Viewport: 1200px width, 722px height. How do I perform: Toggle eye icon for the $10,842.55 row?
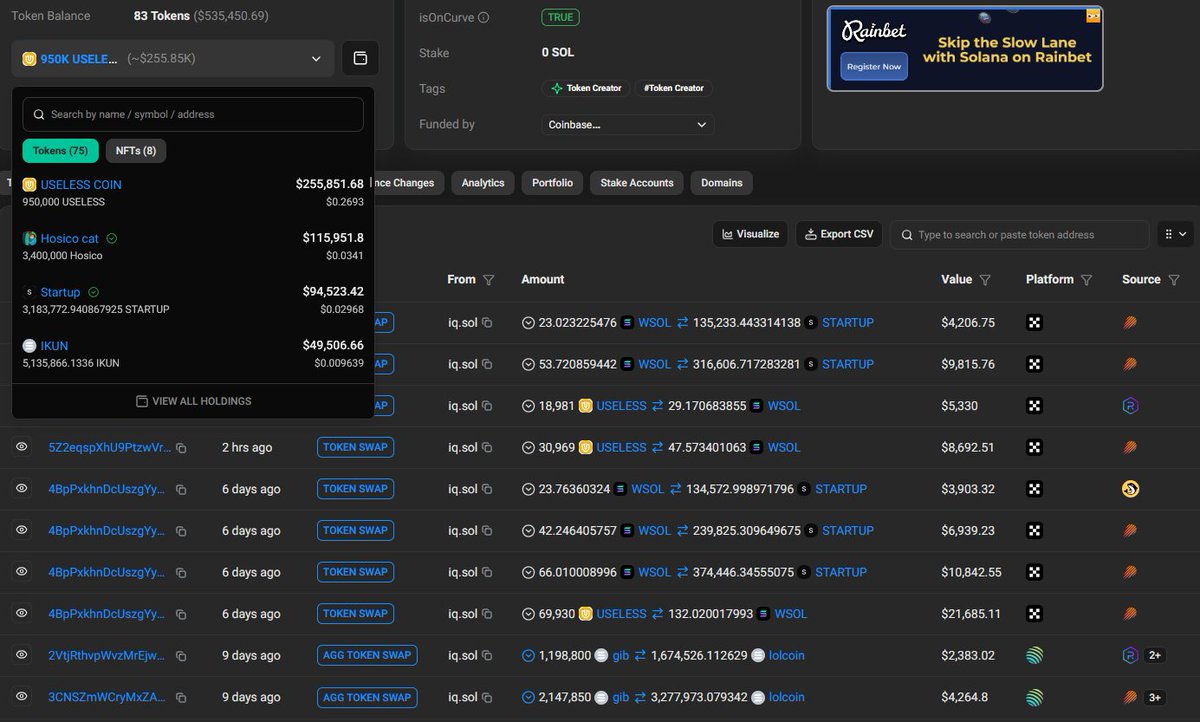coord(21,571)
